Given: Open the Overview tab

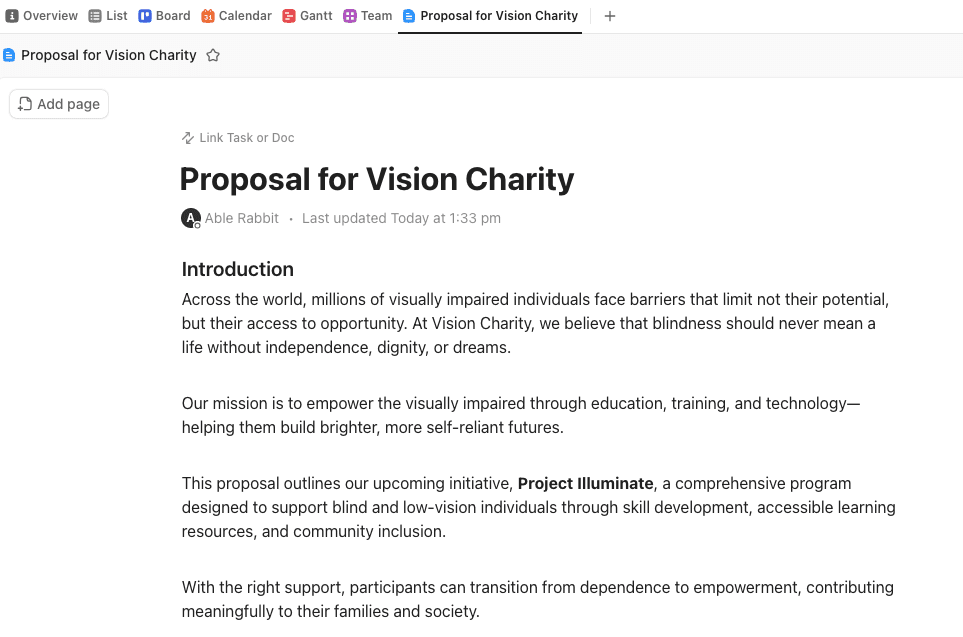Looking at the screenshot, I should coord(42,16).
